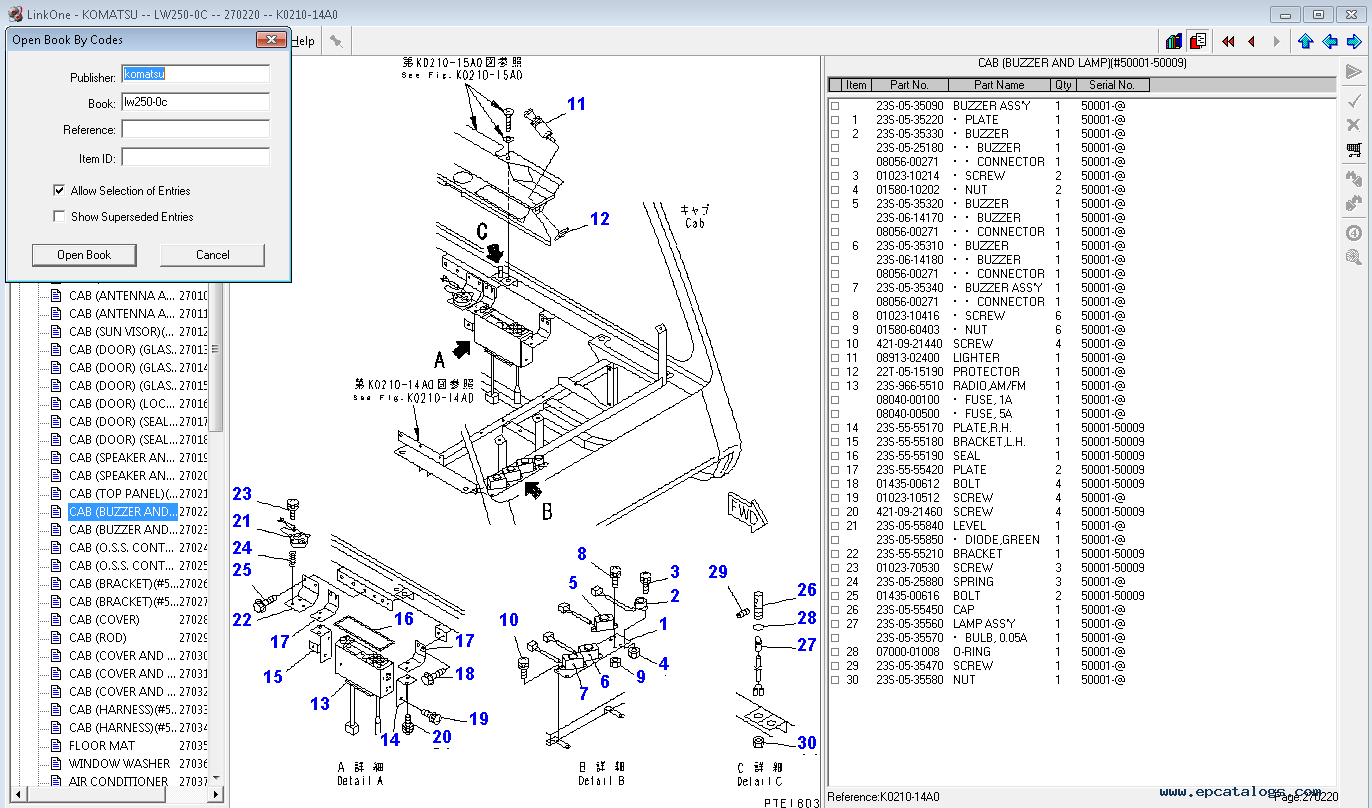Click the Cancel button in dialog
1372x808 pixels.
212,255
